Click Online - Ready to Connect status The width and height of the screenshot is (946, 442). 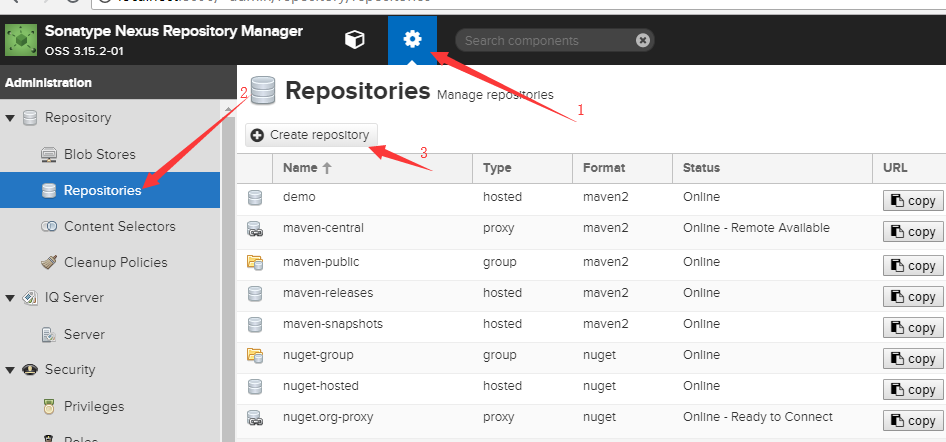[x=758, y=417]
